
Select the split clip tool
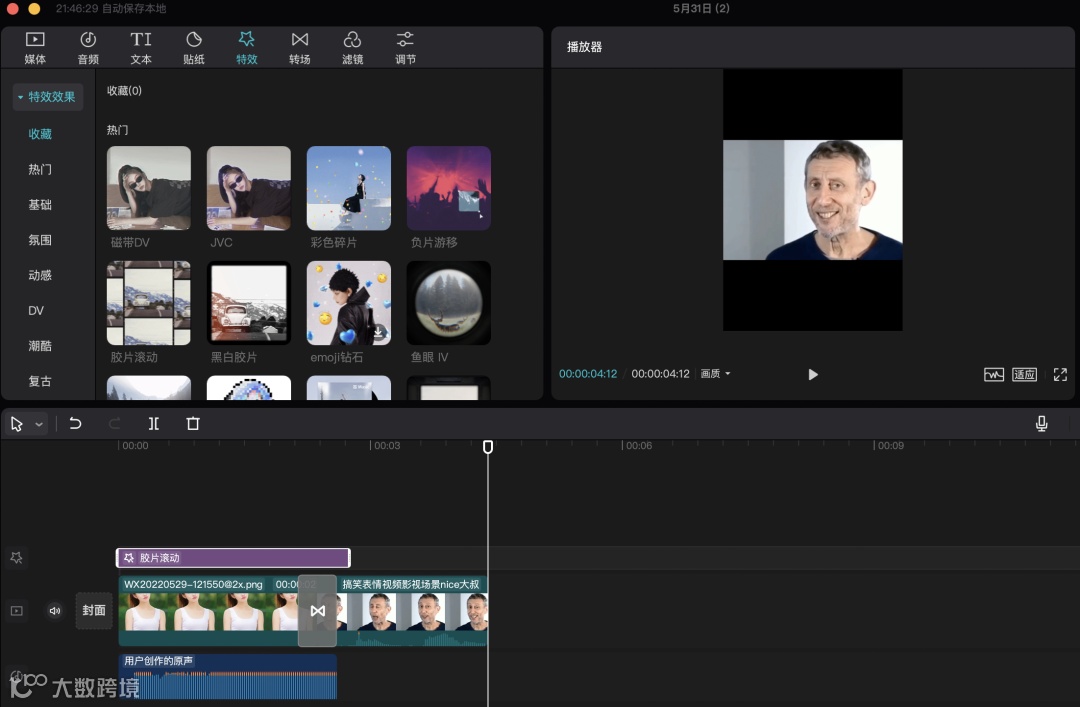click(153, 424)
